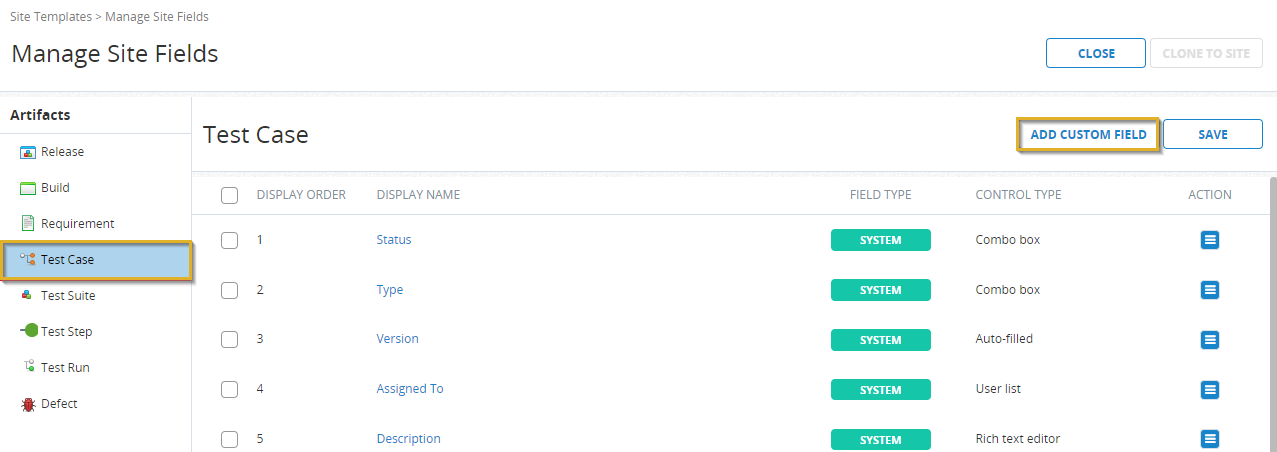1277x452 pixels.
Task: Click the Release artifact icon
Action: [28, 152]
